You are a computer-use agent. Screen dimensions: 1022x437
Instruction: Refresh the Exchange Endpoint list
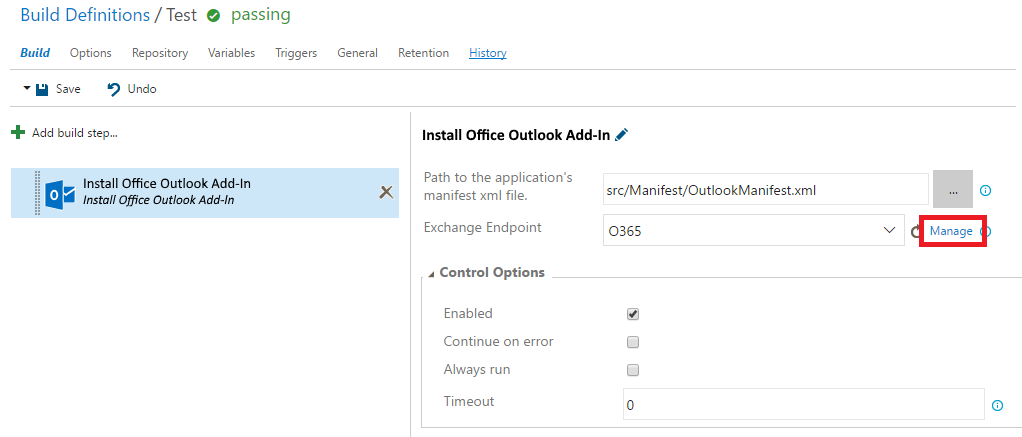click(915, 231)
